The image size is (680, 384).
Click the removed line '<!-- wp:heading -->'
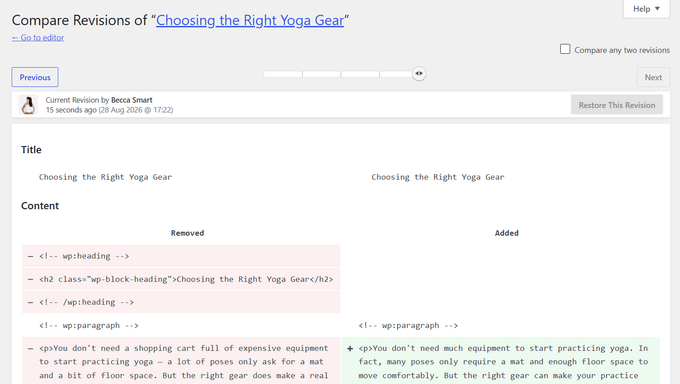pos(181,256)
